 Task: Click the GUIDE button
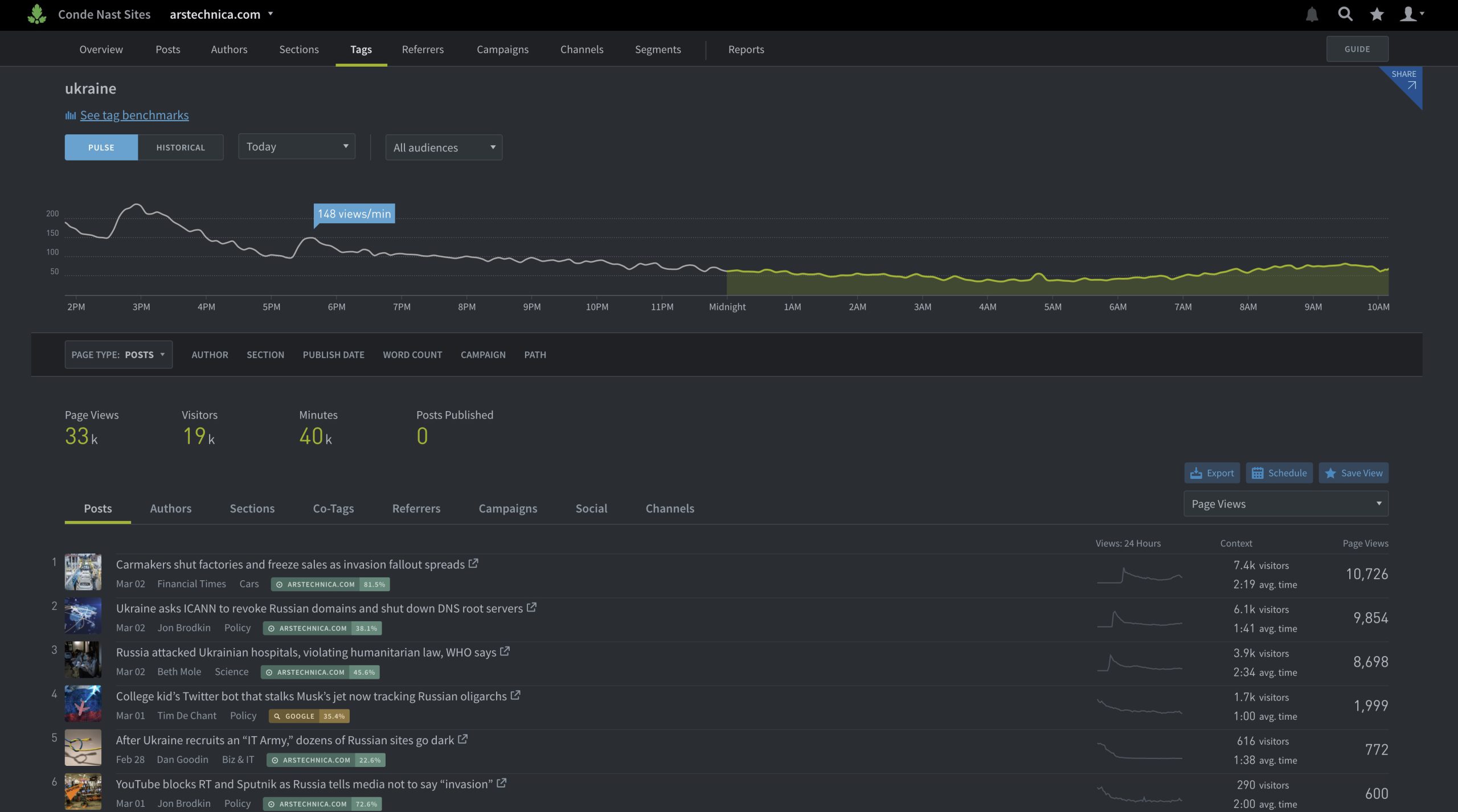coord(1357,48)
